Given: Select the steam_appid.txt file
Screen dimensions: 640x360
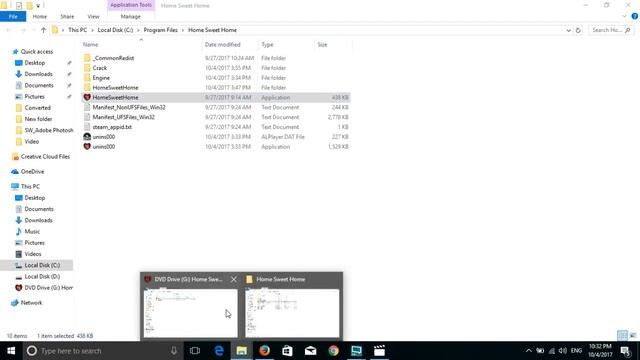Looking at the screenshot, I should click(112, 127).
